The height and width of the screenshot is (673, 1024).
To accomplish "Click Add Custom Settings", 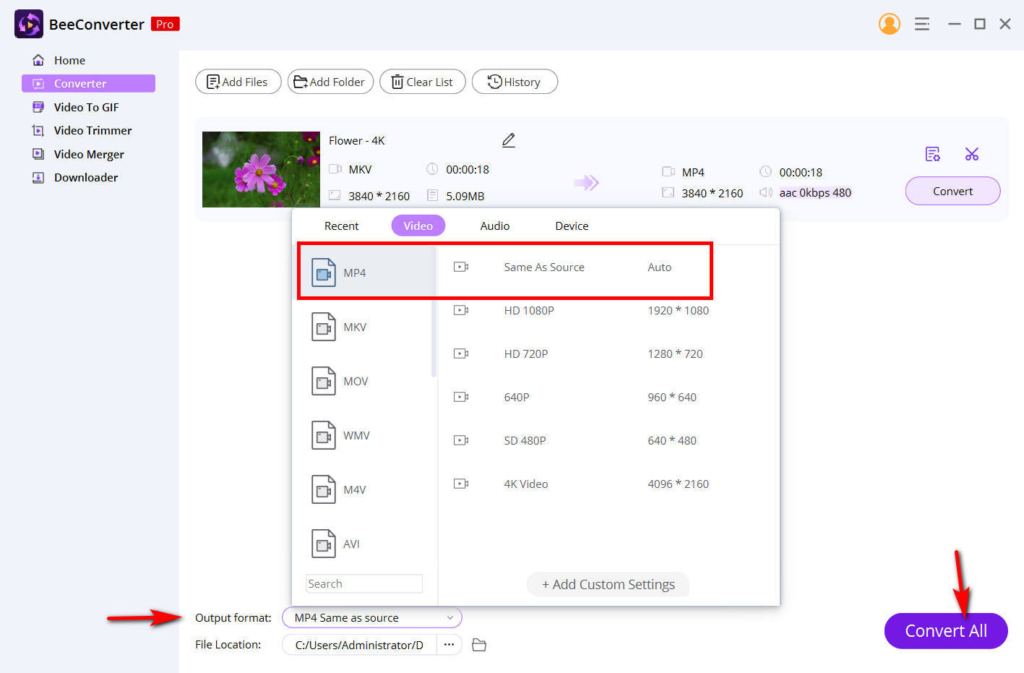I will tap(608, 584).
